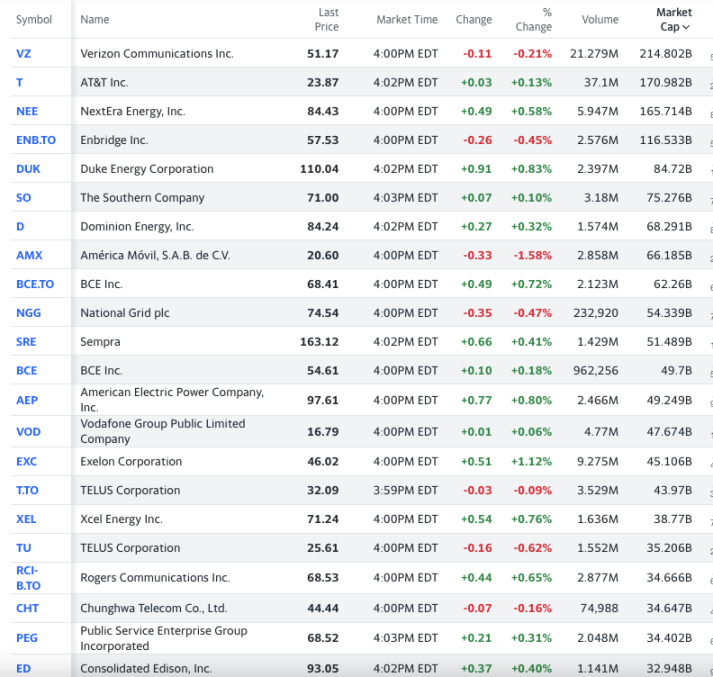The width and height of the screenshot is (713, 677).
Task: Go to the NGG stock page link
Action: click(28, 313)
